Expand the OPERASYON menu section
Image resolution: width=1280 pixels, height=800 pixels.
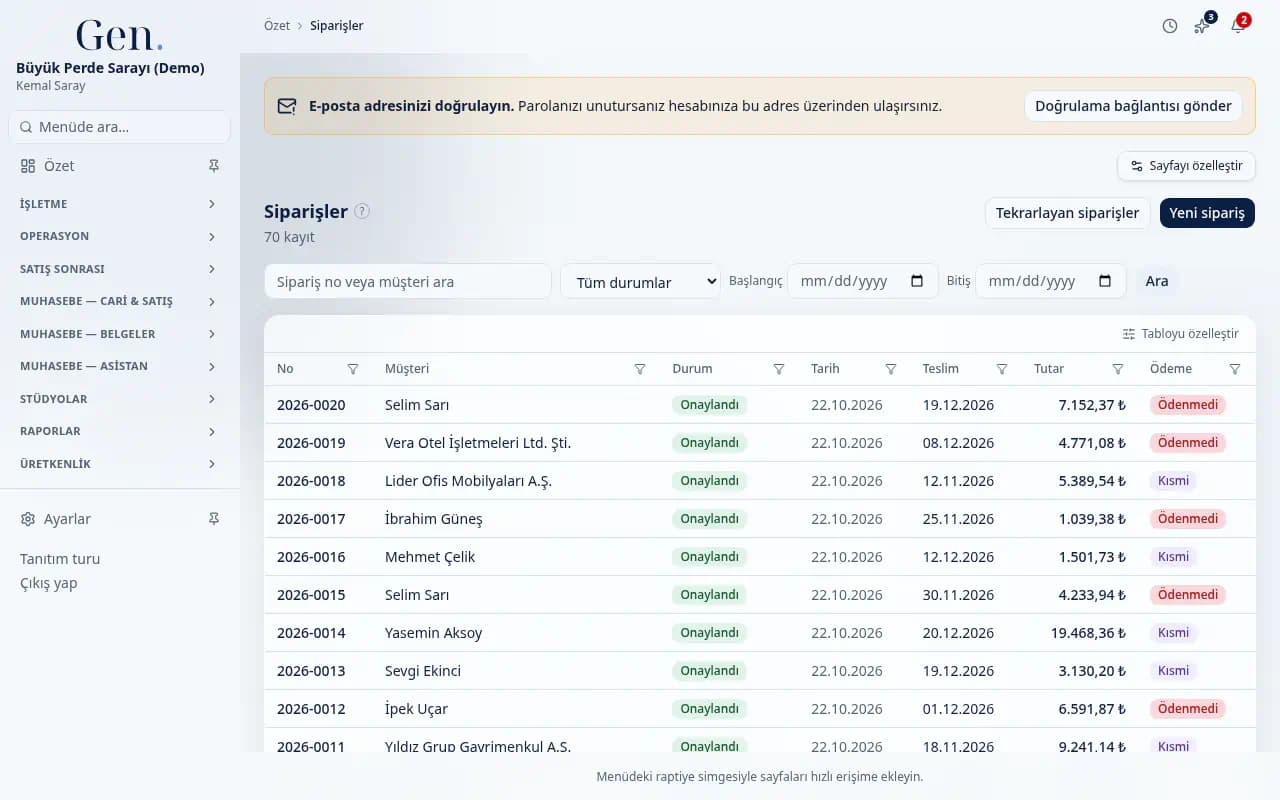coord(119,237)
